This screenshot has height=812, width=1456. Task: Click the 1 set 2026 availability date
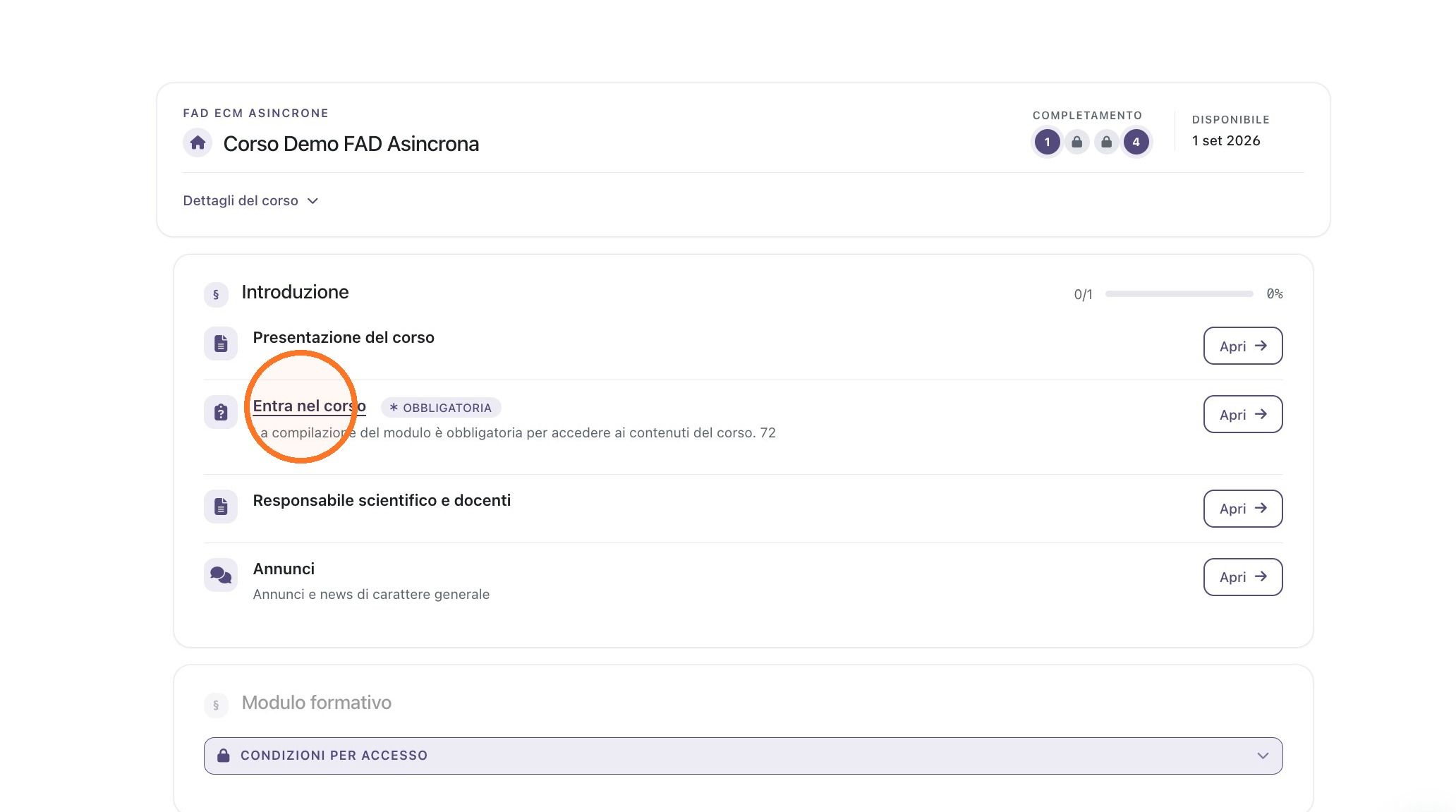click(1226, 140)
